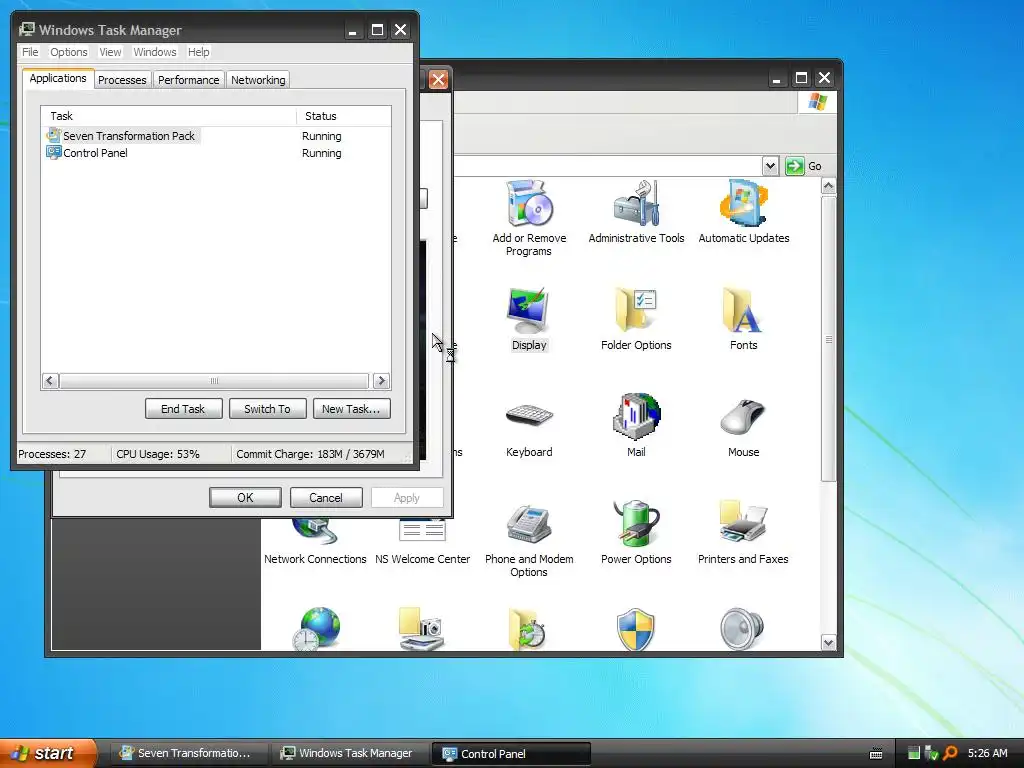Click the Task column header

click(168, 116)
